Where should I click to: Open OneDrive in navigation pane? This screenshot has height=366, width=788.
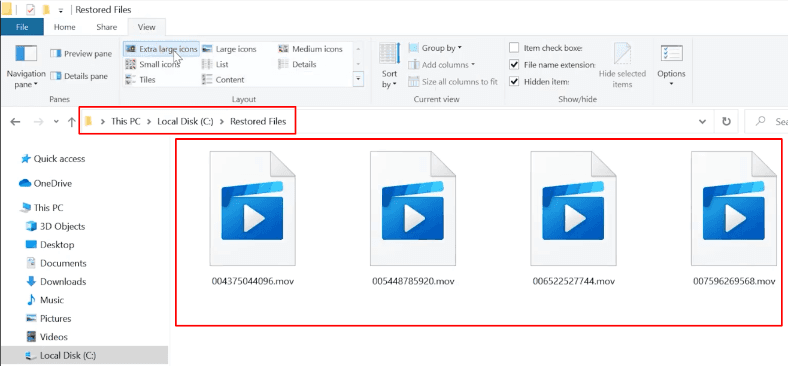pyautogui.click(x=46, y=184)
